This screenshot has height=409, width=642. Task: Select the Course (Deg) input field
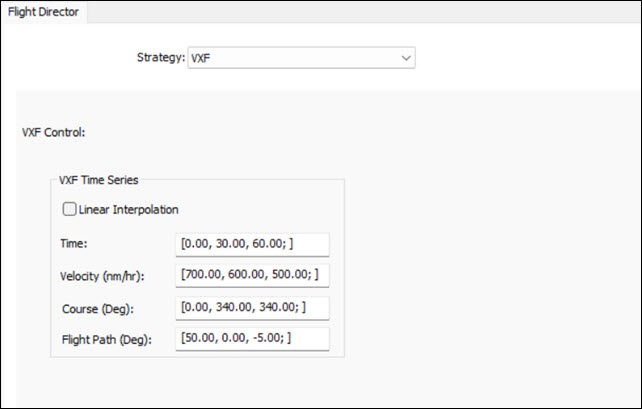[252, 307]
